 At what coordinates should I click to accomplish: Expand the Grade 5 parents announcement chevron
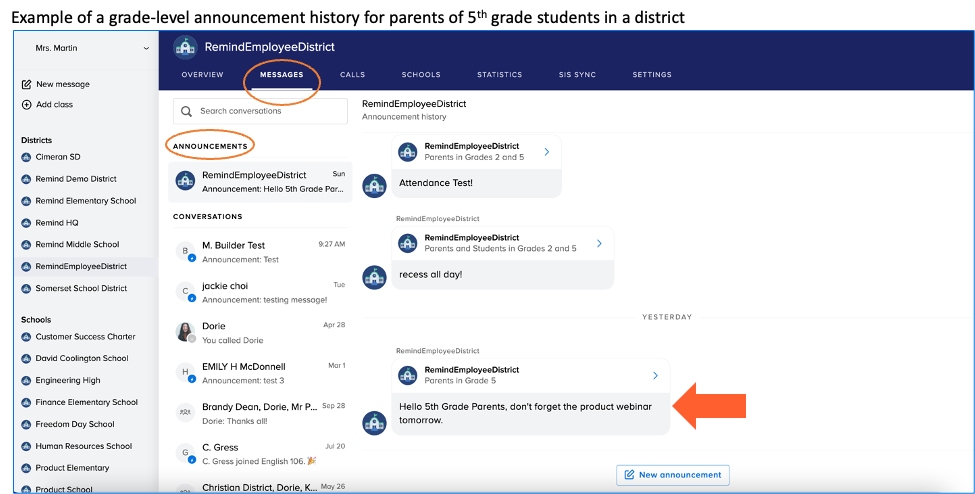click(655, 376)
